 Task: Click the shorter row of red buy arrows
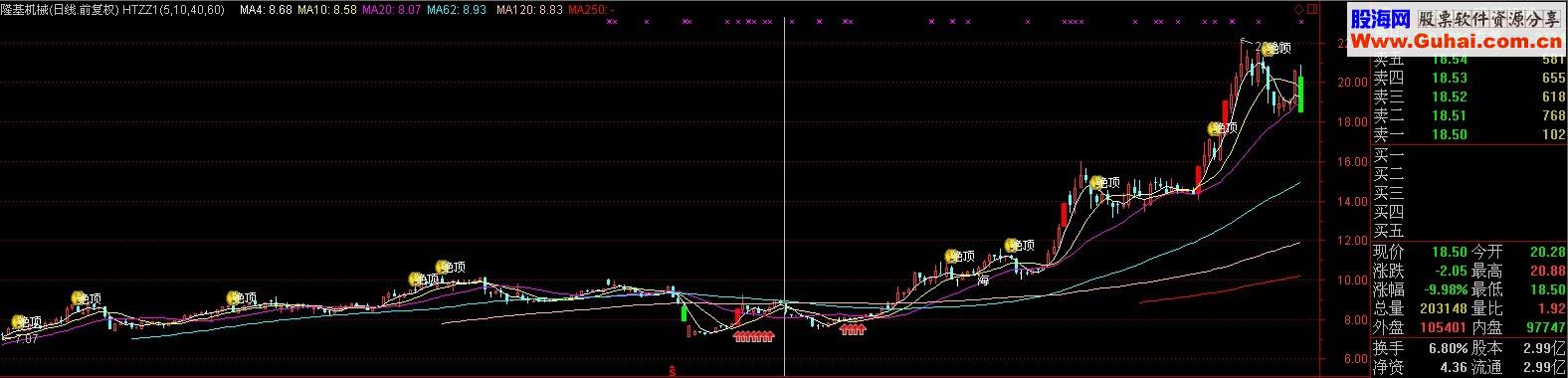point(853,329)
